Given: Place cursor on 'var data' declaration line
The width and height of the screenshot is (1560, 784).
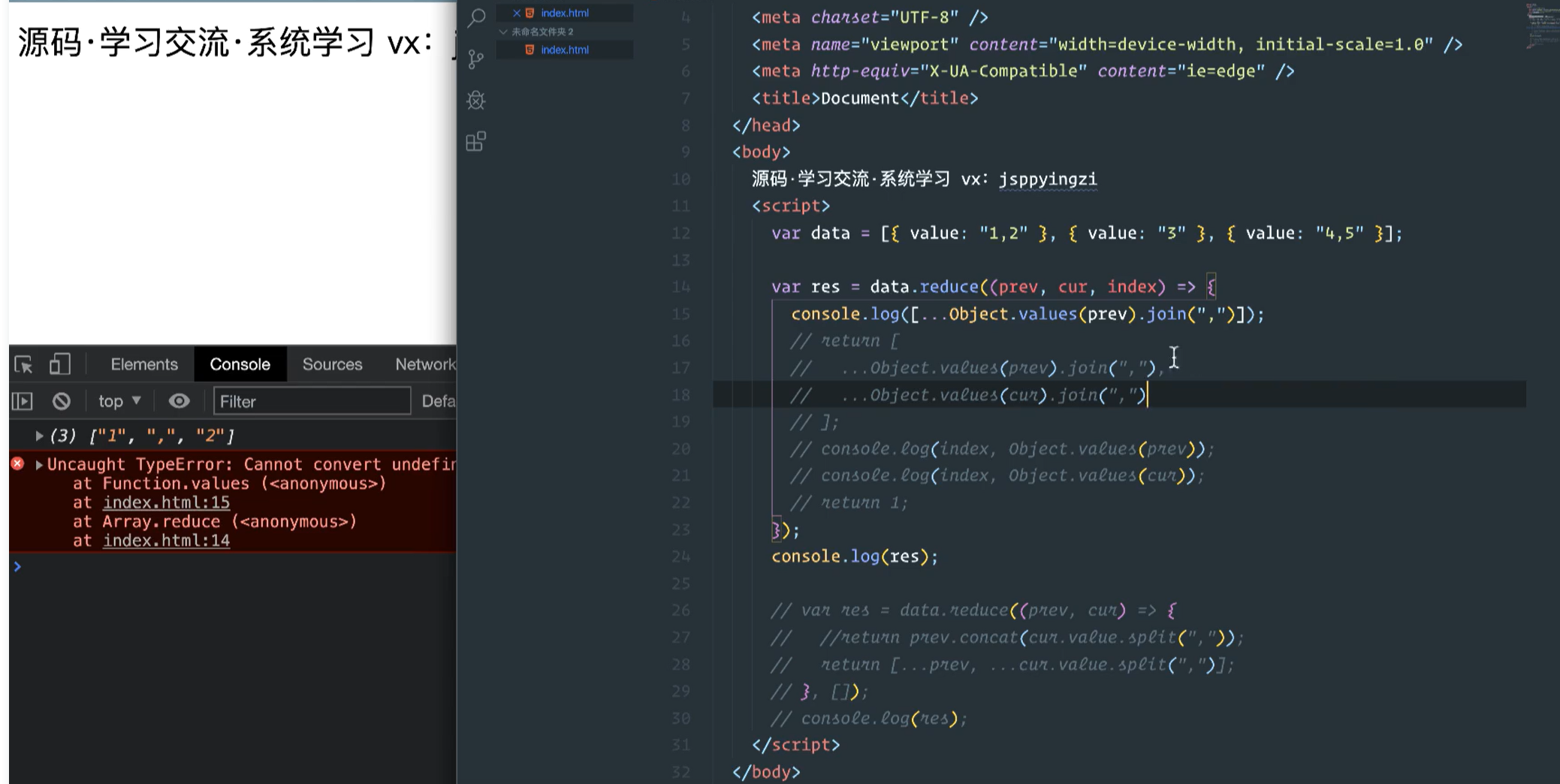Looking at the screenshot, I should tap(1086, 234).
